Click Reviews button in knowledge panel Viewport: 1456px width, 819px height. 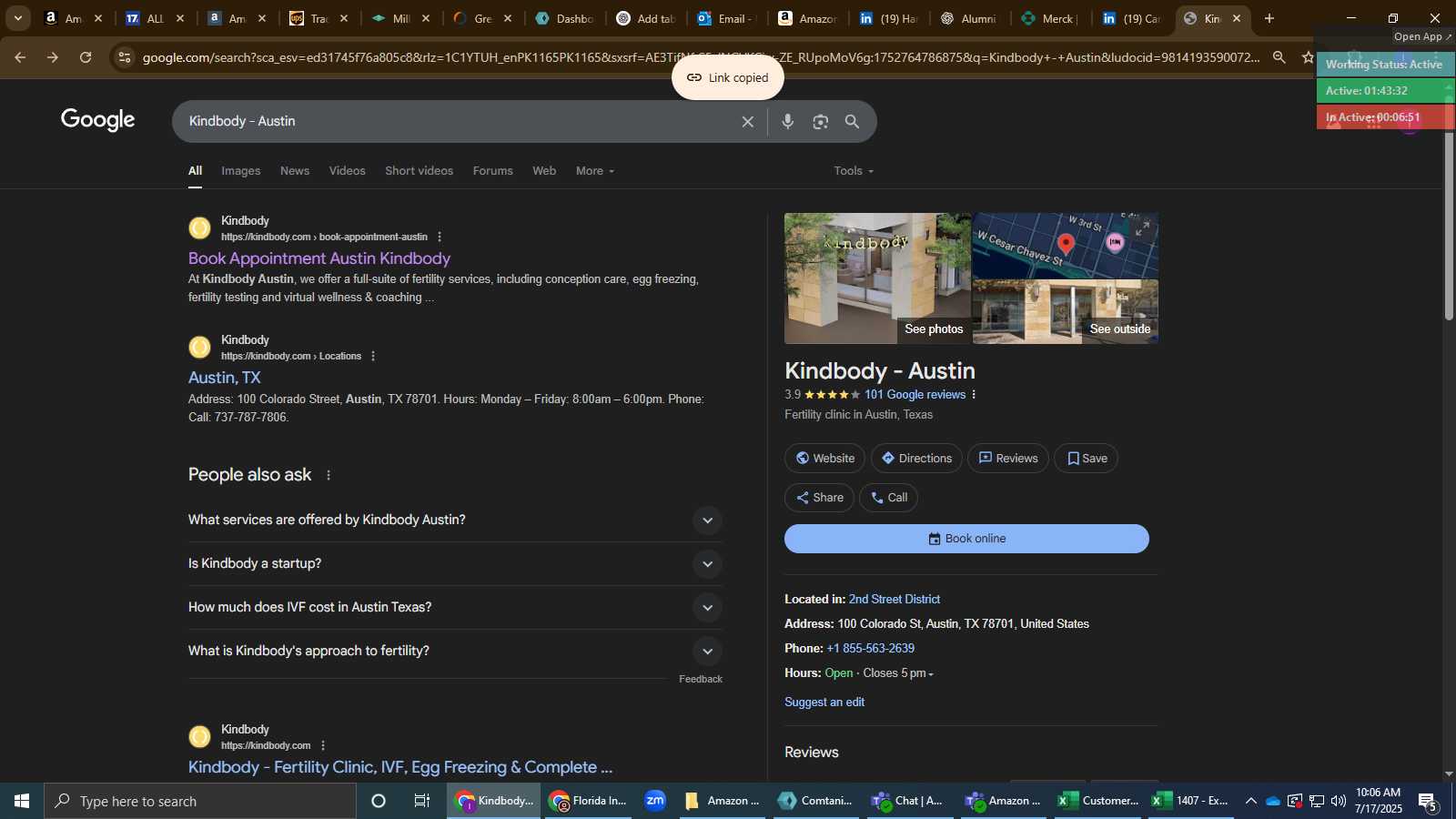point(1008,459)
